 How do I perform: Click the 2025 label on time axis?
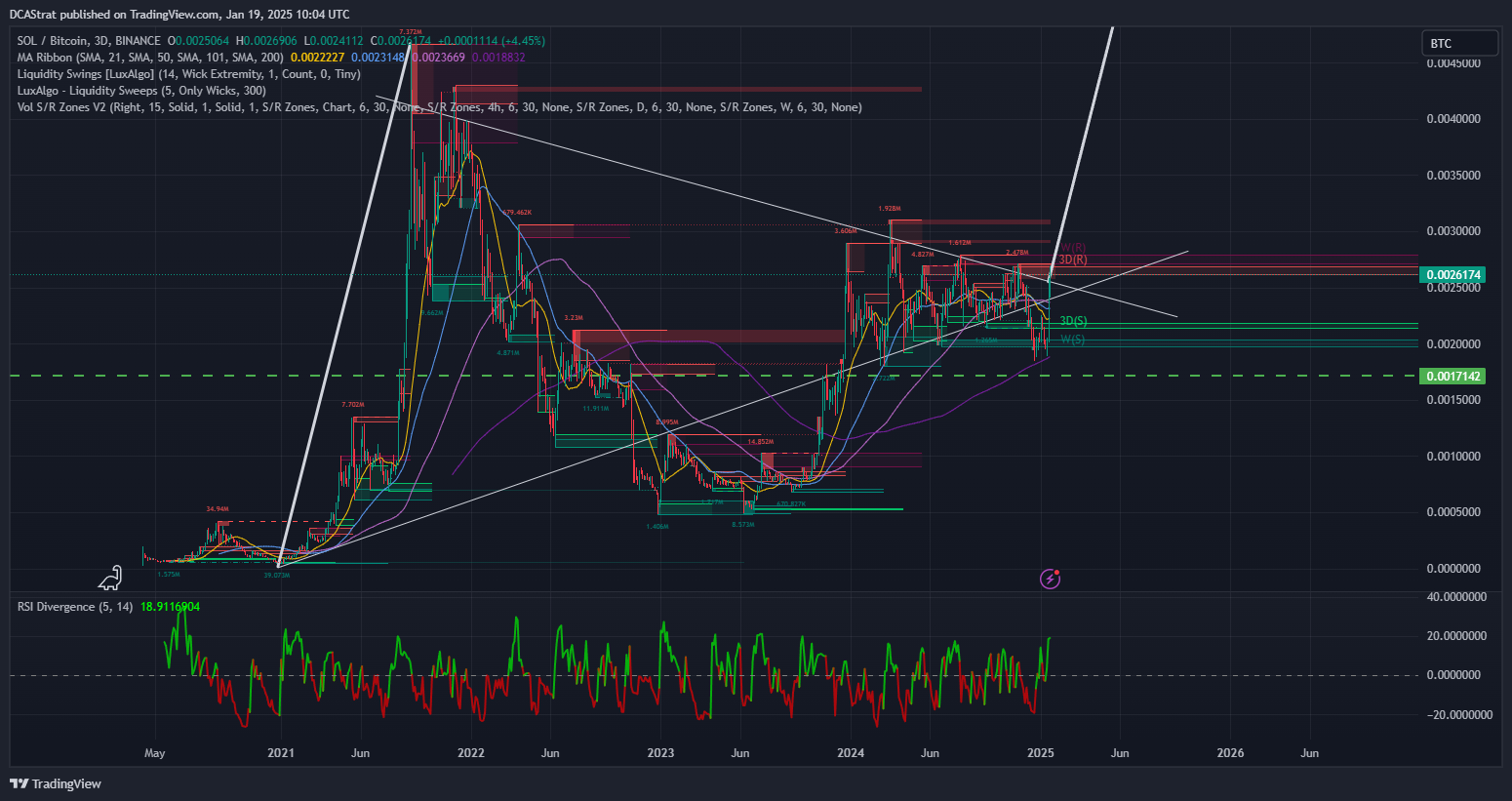click(1041, 753)
